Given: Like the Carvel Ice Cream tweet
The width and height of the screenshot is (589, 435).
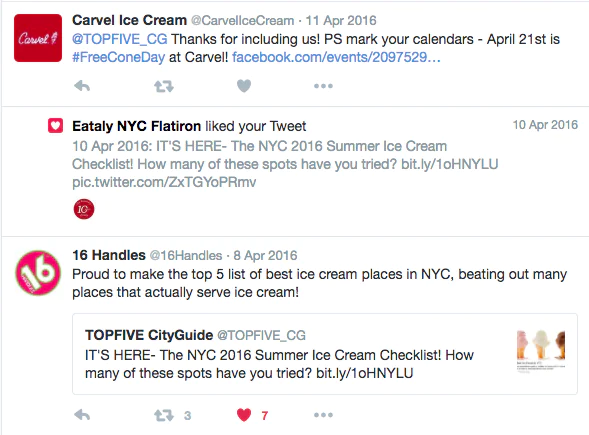Looking at the screenshot, I should pyautogui.click(x=244, y=86).
